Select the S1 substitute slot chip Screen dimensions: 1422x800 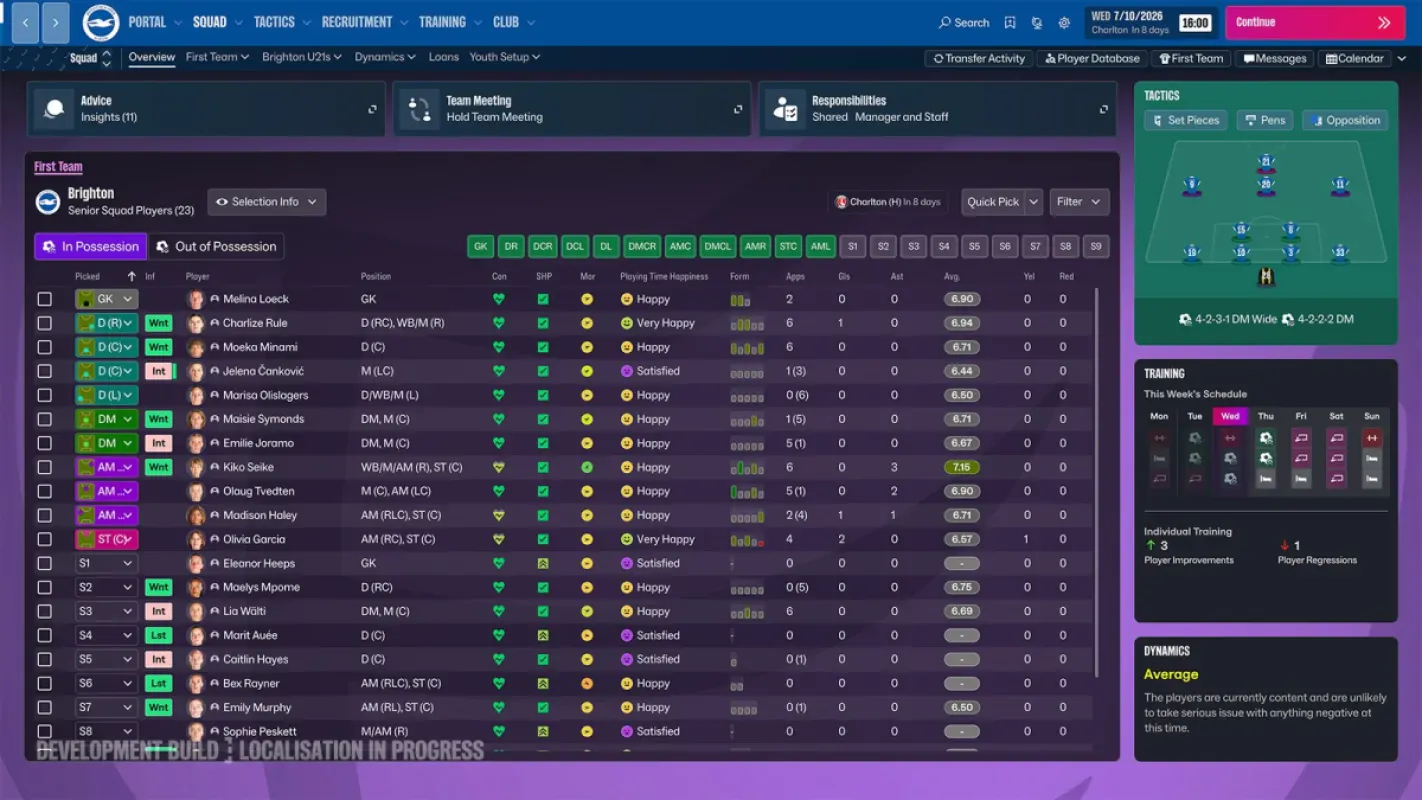click(852, 246)
